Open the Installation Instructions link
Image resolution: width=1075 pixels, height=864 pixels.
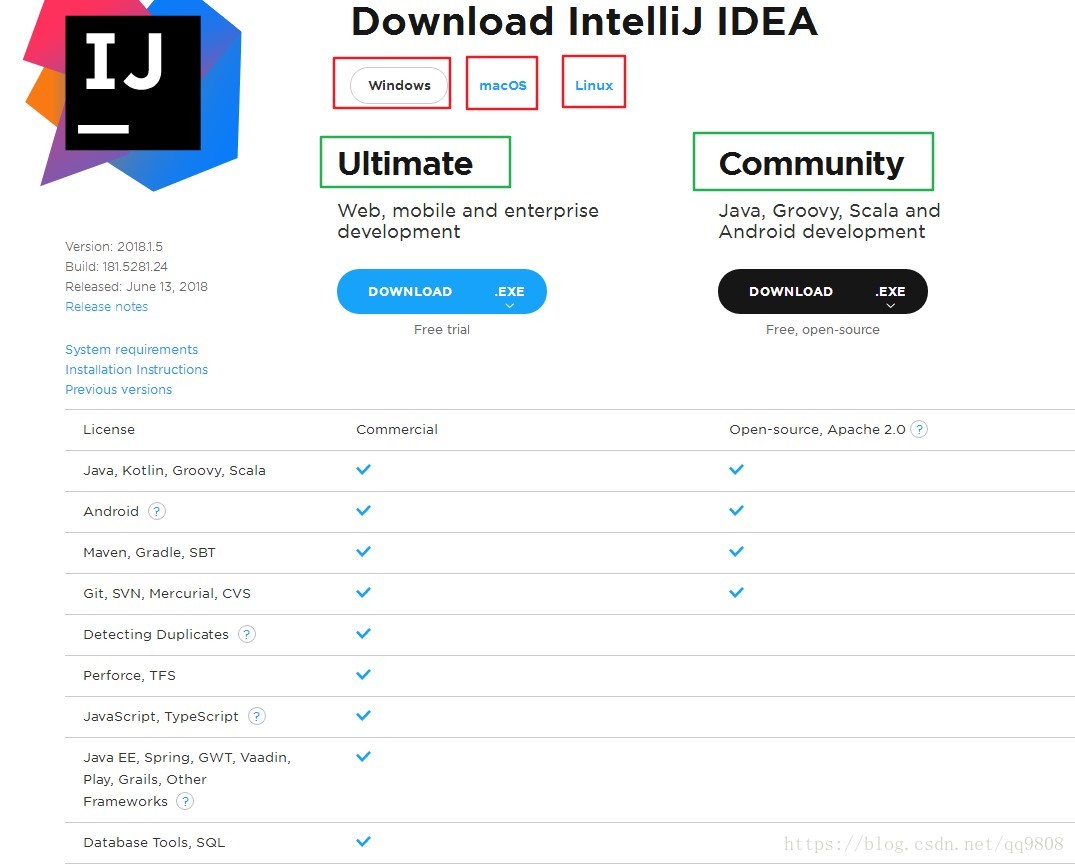click(x=136, y=370)
